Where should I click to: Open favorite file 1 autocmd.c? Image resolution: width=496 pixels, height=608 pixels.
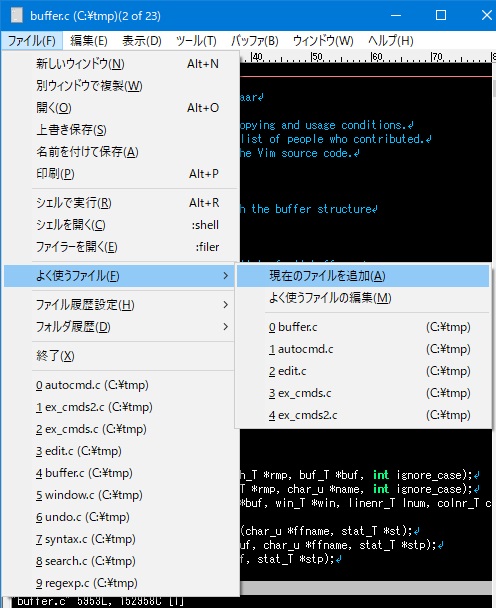coord(363,349)
